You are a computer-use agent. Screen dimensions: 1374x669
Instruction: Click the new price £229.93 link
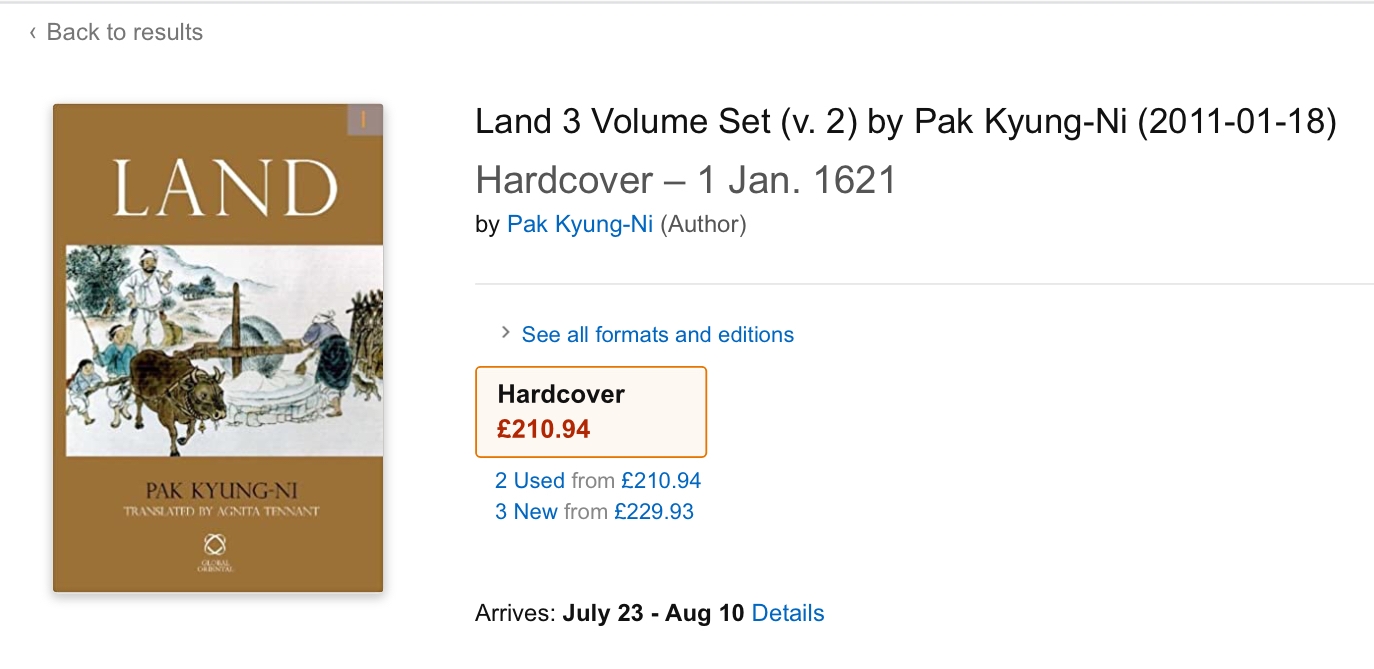click(654, 512)
